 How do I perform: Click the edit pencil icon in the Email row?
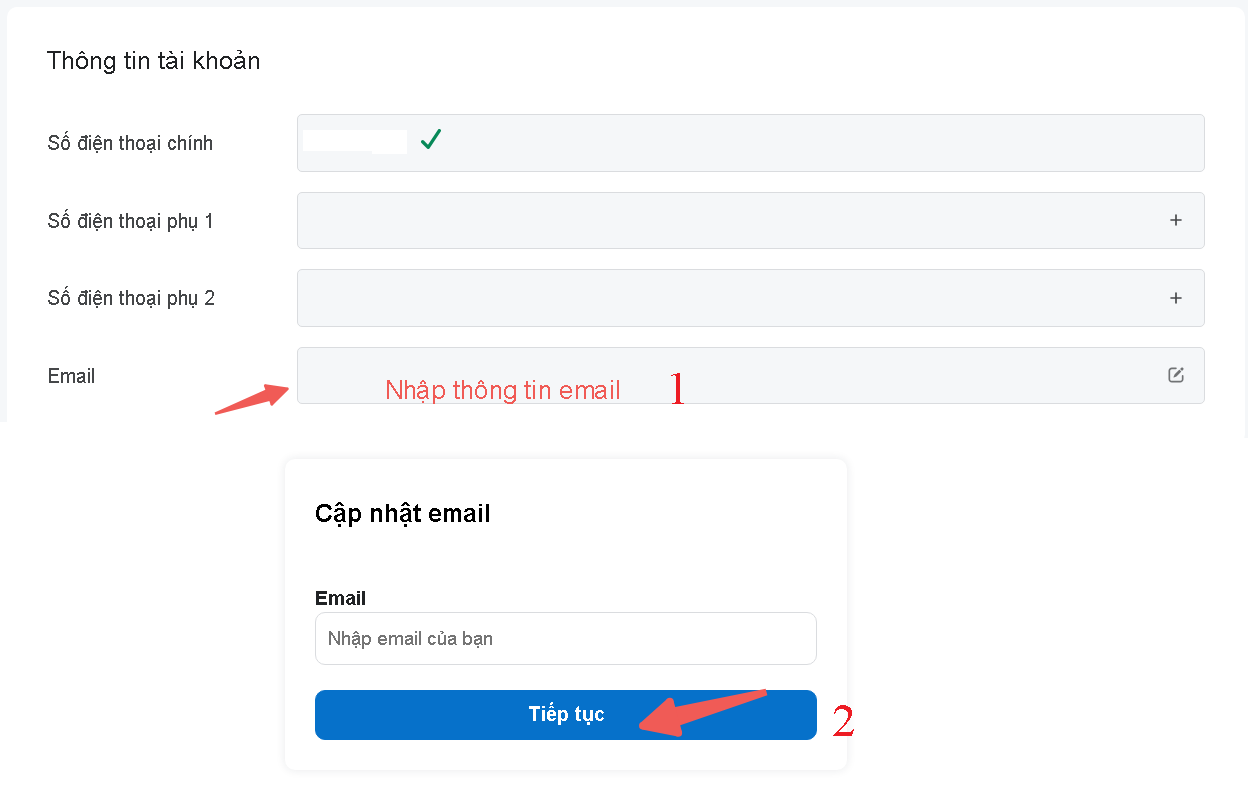[x=1176, y=375]
